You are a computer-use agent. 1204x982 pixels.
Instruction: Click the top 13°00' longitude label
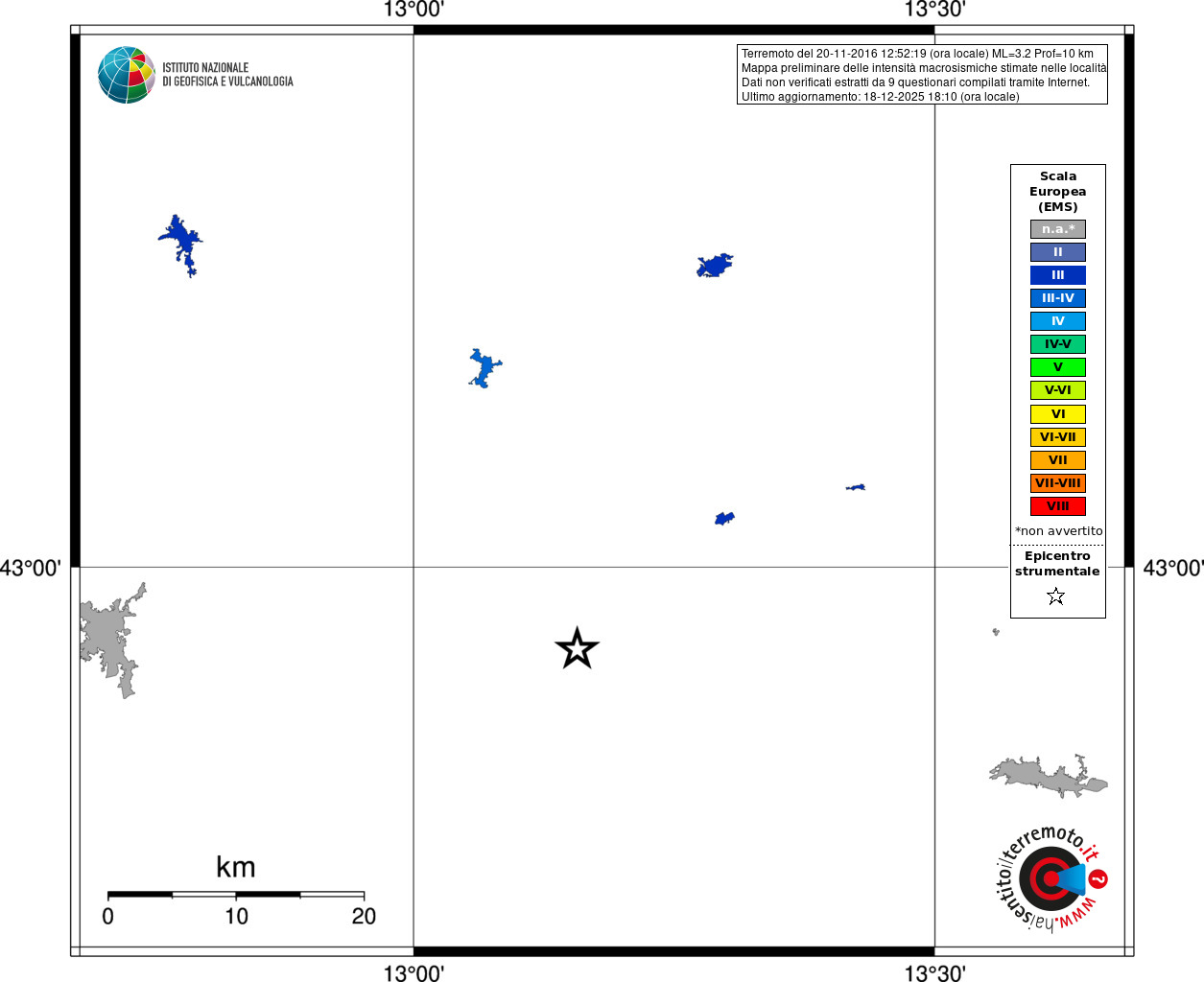click(x=413, y=10)
